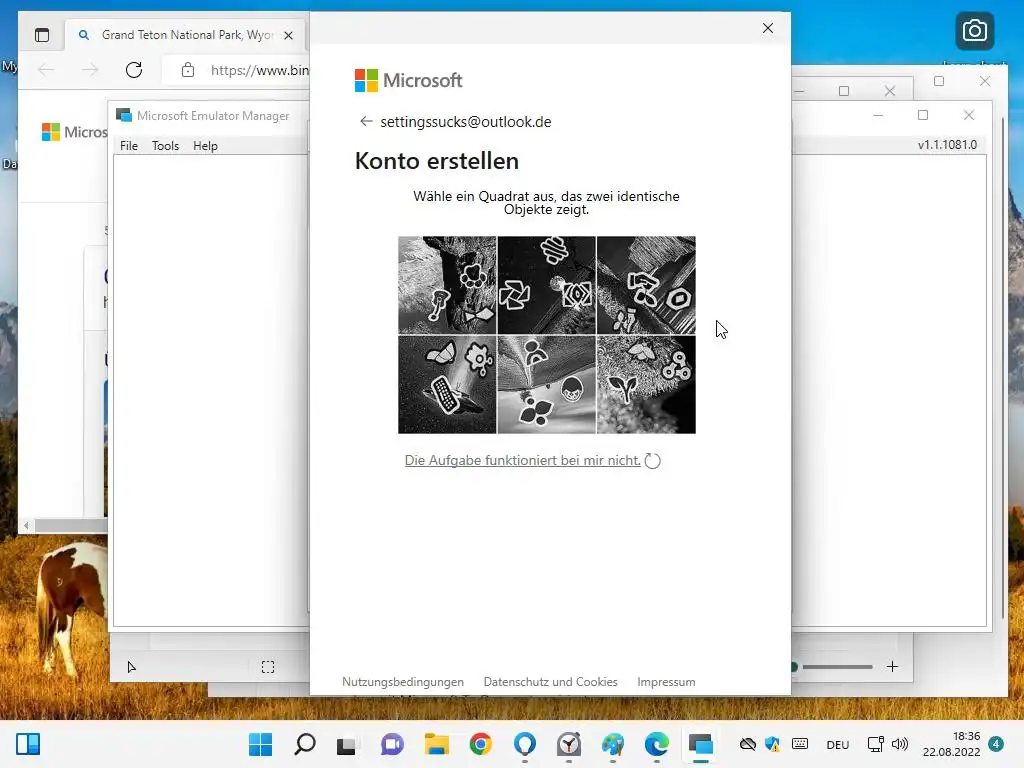1024x768 pixels.
Task: Click the reload puzzle circular arrow icon
Action: click(652, 461)
